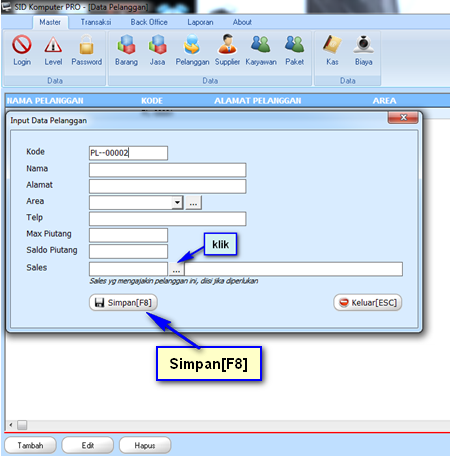
Task: Open the Karyawan icon
Action: tap(261, 44)
